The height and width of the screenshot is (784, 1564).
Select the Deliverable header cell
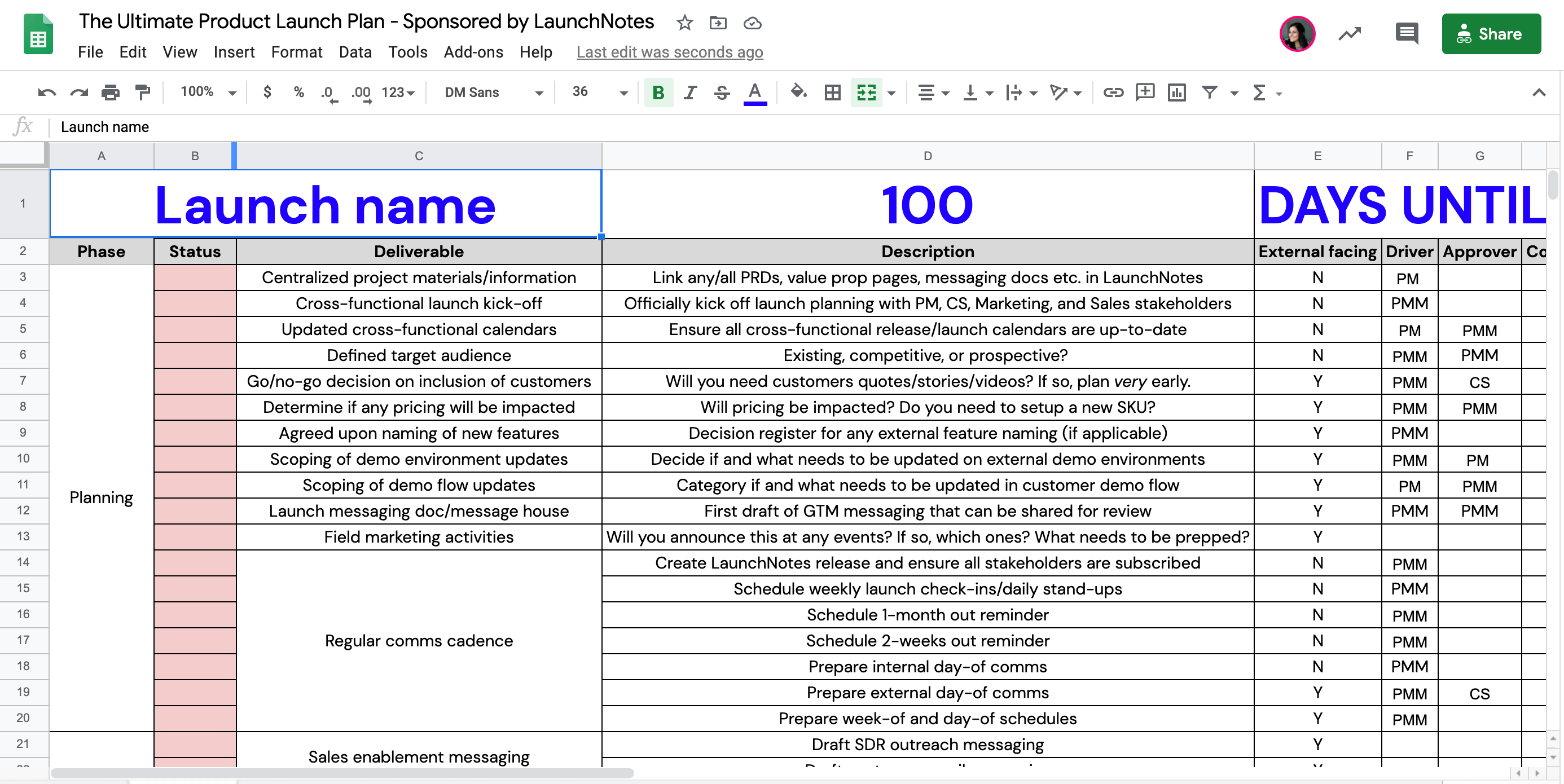[418, 251]
